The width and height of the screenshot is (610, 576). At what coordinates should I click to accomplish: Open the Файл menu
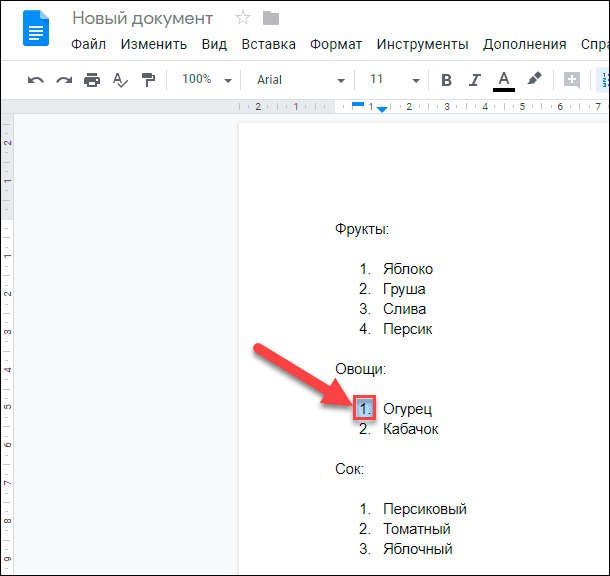[x=89, y=44]
